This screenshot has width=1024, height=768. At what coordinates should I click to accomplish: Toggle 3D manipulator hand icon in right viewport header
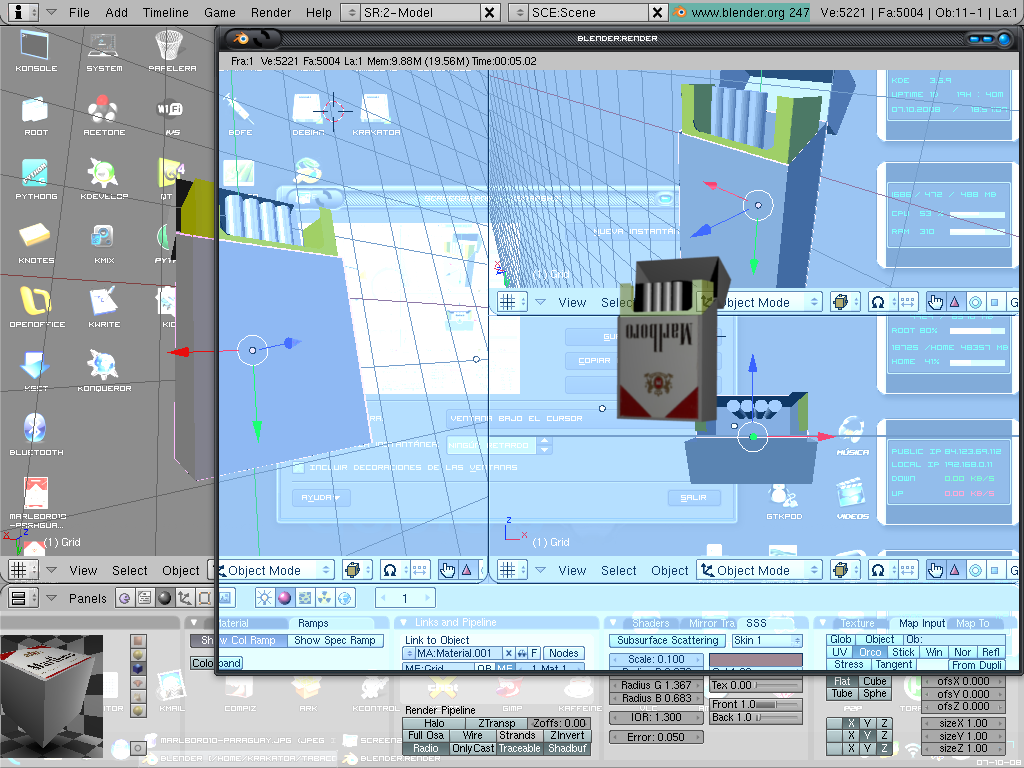tap(935, 570)
